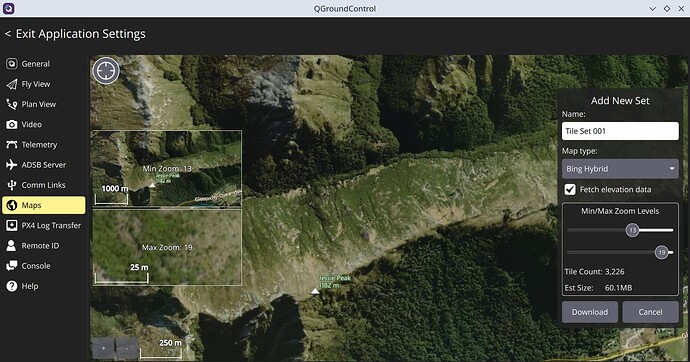Open the Telemetry settings page

(44, 145)
